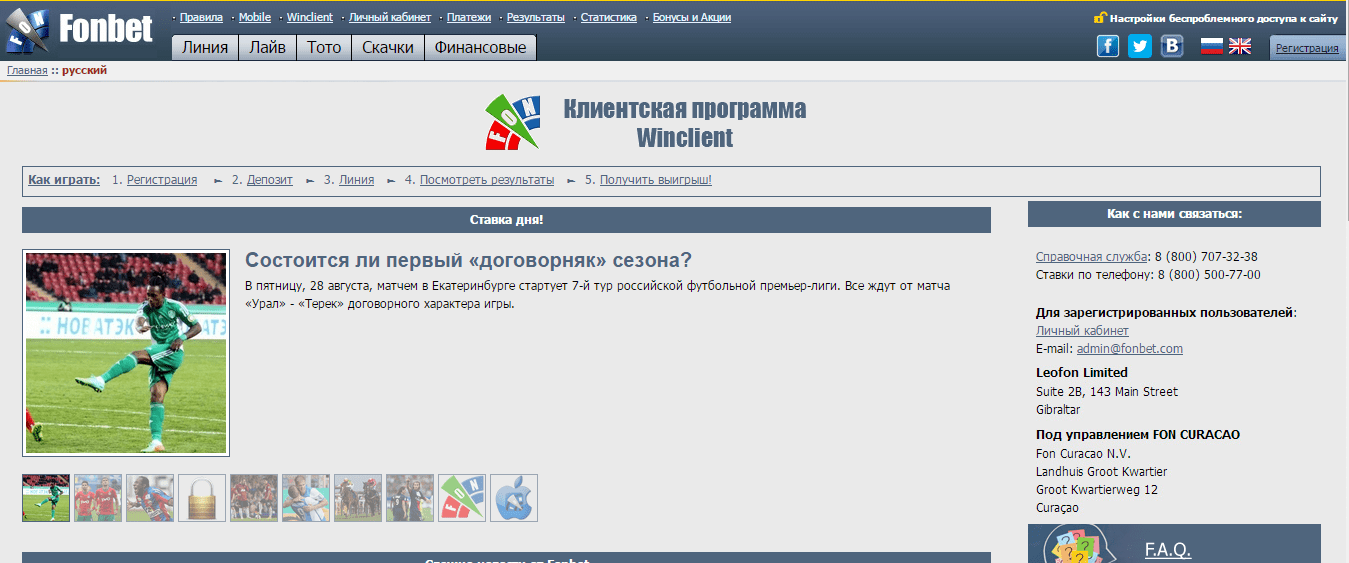Open Справочная служба link
The image size is (1349, 563).
coord(1091,257)
